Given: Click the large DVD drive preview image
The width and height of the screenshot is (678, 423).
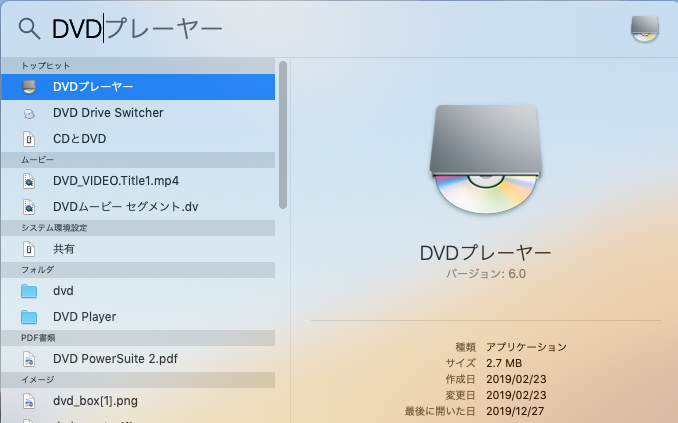Looking at the screenshot, I should click(486, 159).
